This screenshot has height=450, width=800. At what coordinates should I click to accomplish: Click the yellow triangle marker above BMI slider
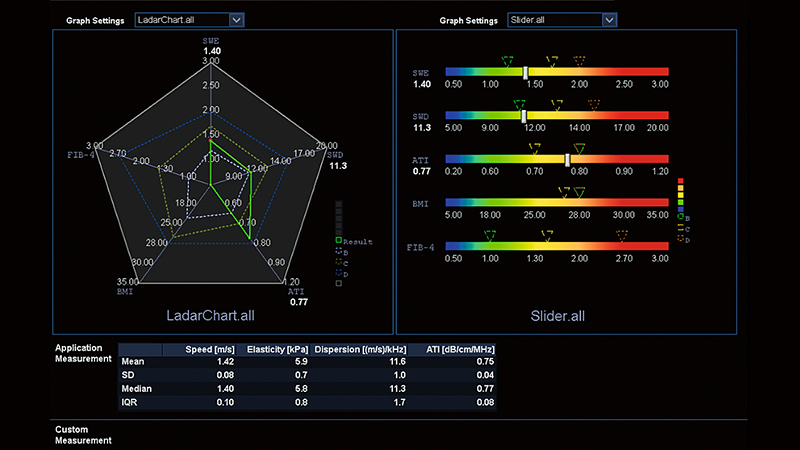[x=565, y=191]
